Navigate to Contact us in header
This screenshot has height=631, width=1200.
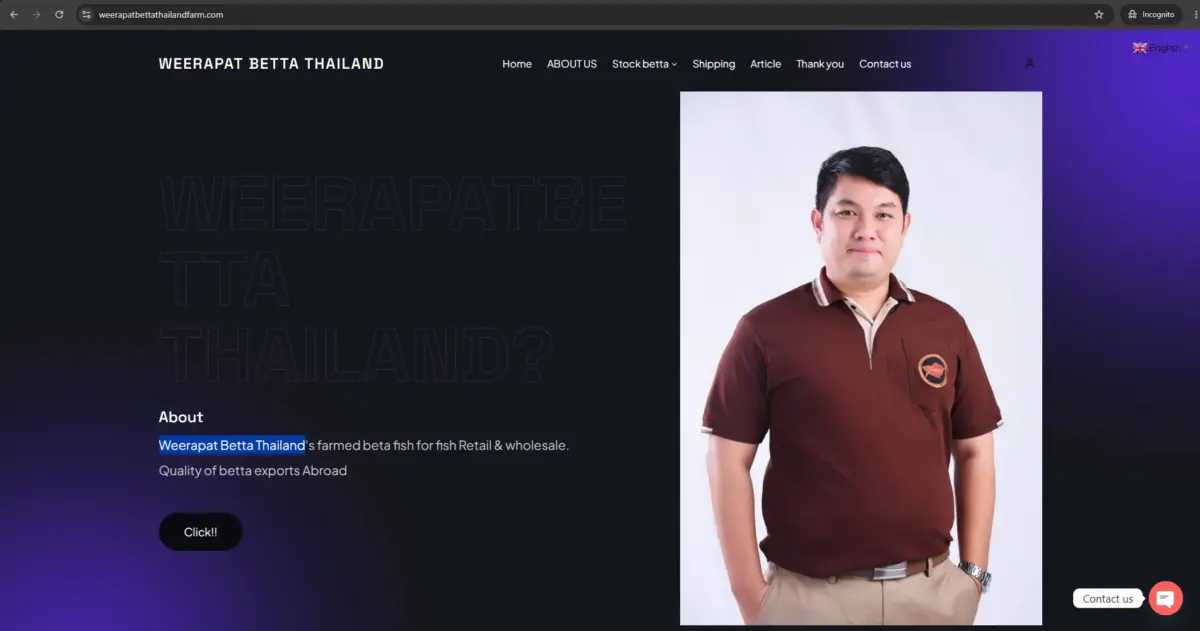click(885, 64)
